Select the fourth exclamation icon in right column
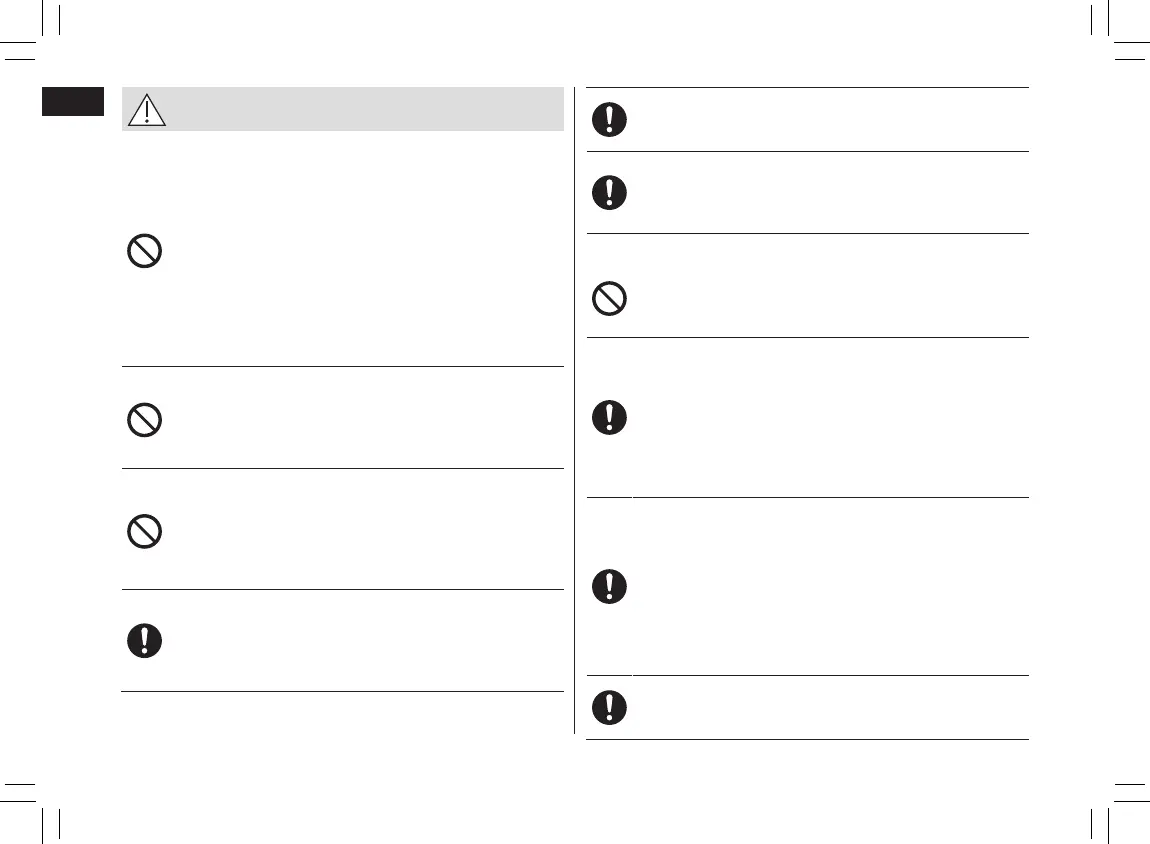The width and height of the screenshot is (1150, 844). 610,586
